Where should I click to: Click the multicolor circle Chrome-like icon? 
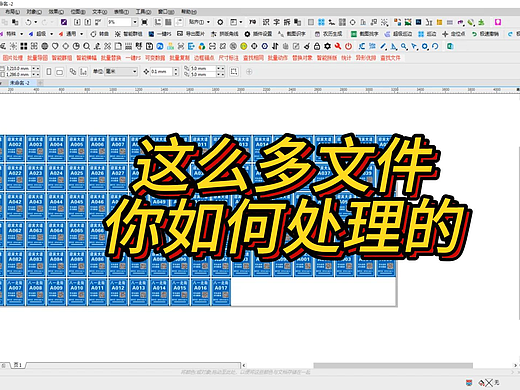click(x=202, y=46)
